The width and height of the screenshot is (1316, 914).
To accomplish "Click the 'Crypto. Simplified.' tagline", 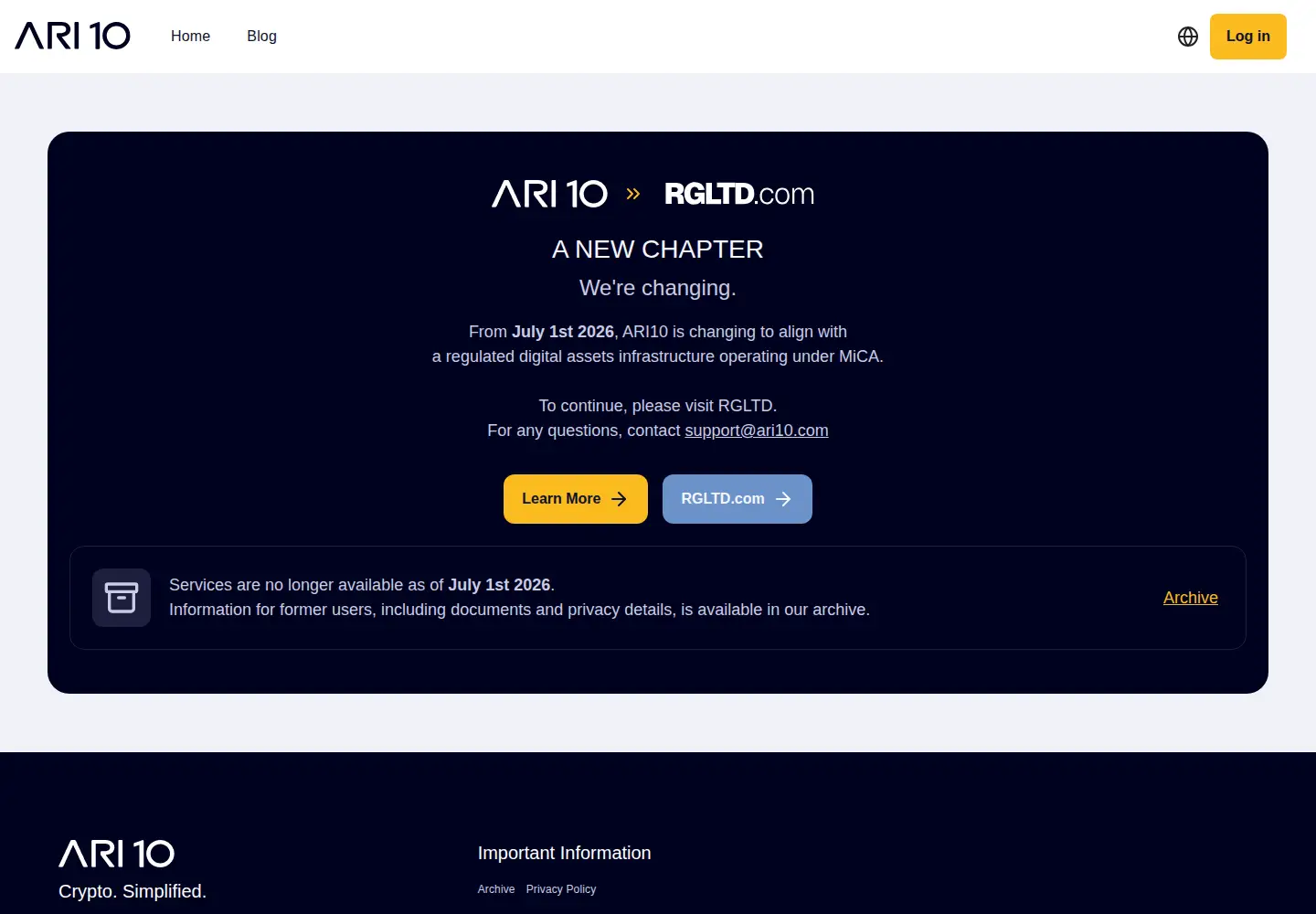I will pos(133,891).
